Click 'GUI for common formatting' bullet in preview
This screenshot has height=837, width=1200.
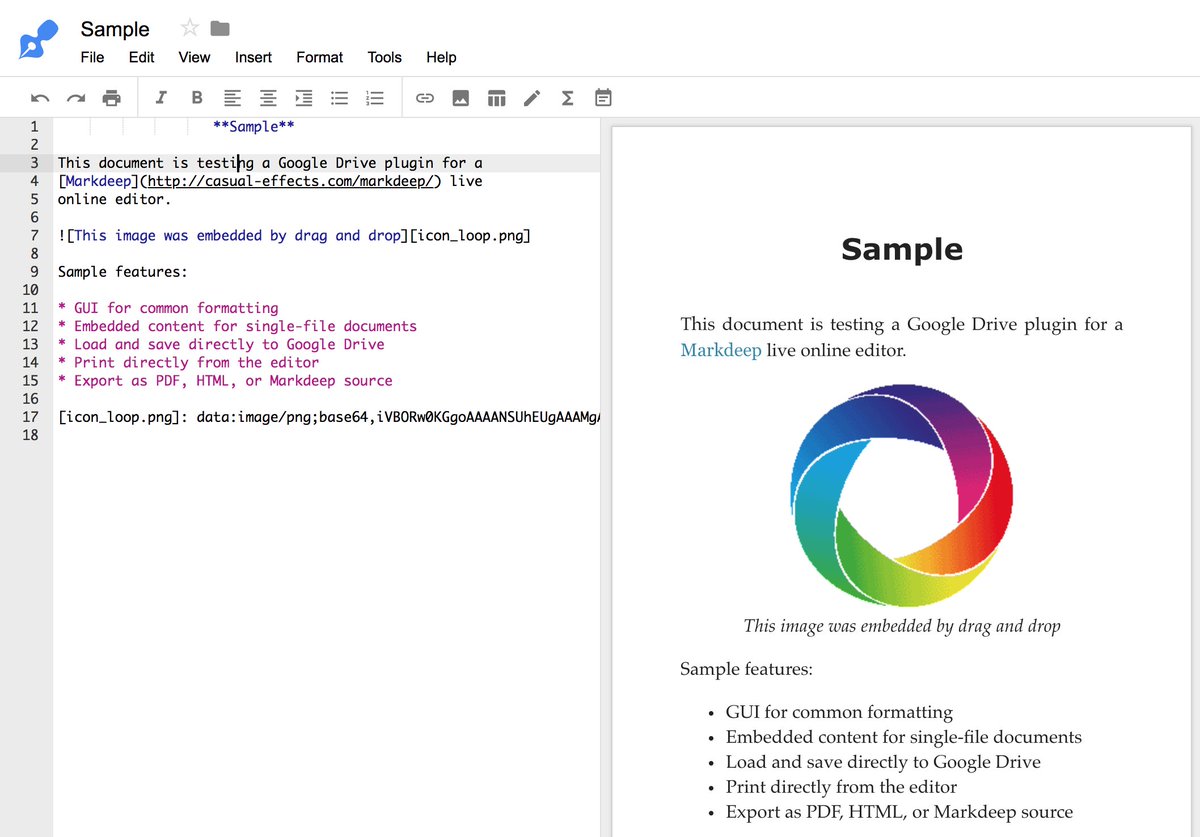click(839, 712)
